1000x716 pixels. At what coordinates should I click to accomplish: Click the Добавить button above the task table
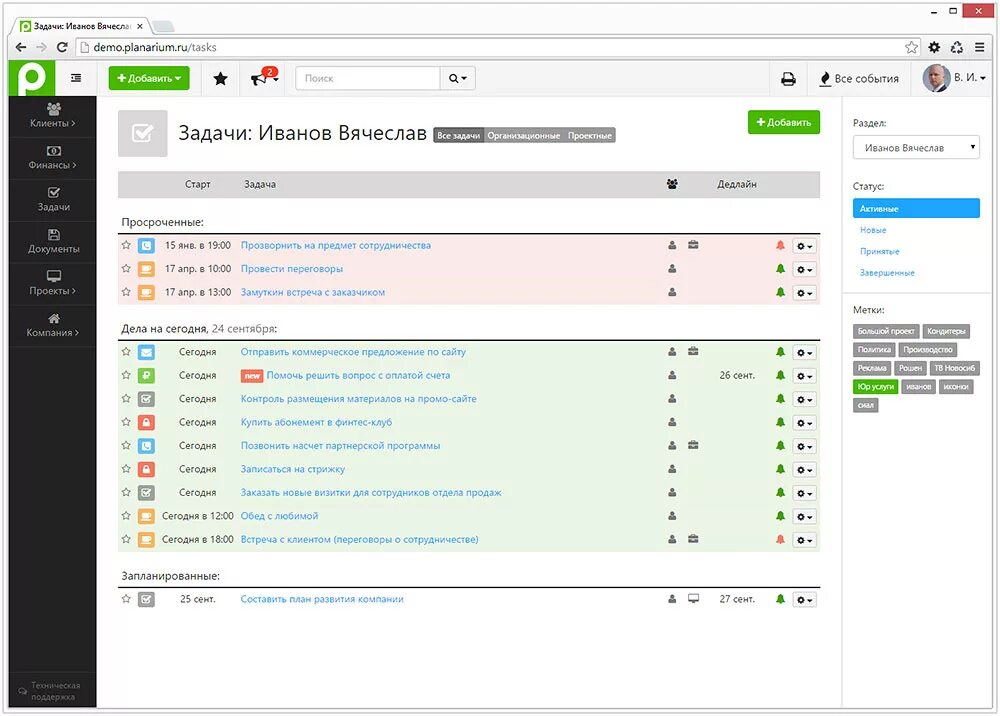click(x=784, y=122)
